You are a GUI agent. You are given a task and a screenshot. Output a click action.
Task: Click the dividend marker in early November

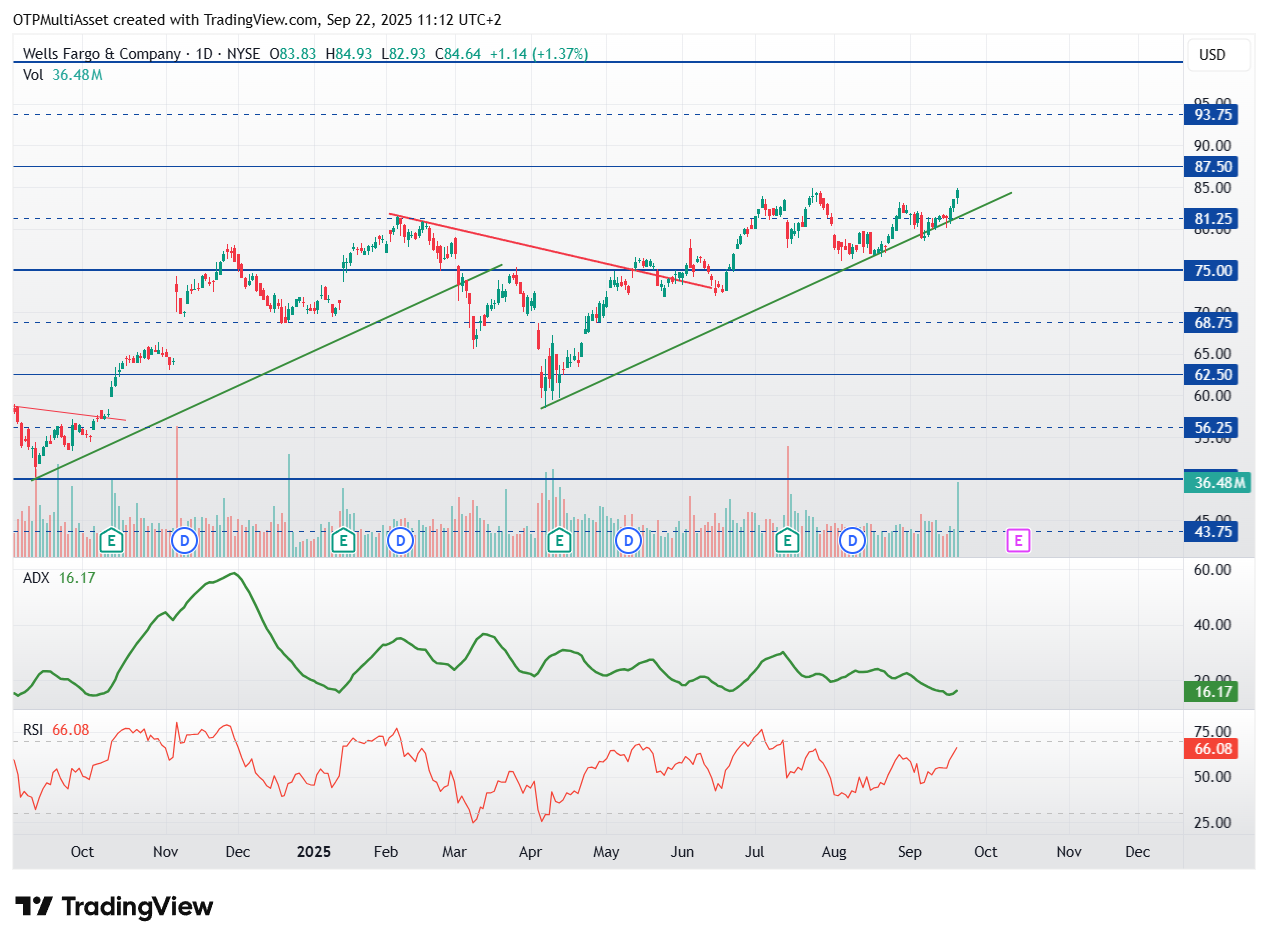click(184, 541)
